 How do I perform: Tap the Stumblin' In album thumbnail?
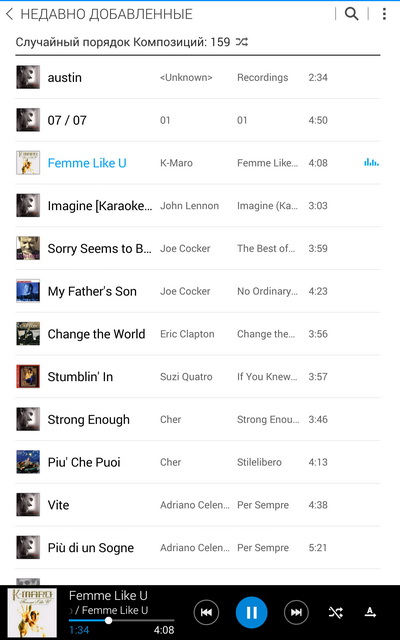28,376
